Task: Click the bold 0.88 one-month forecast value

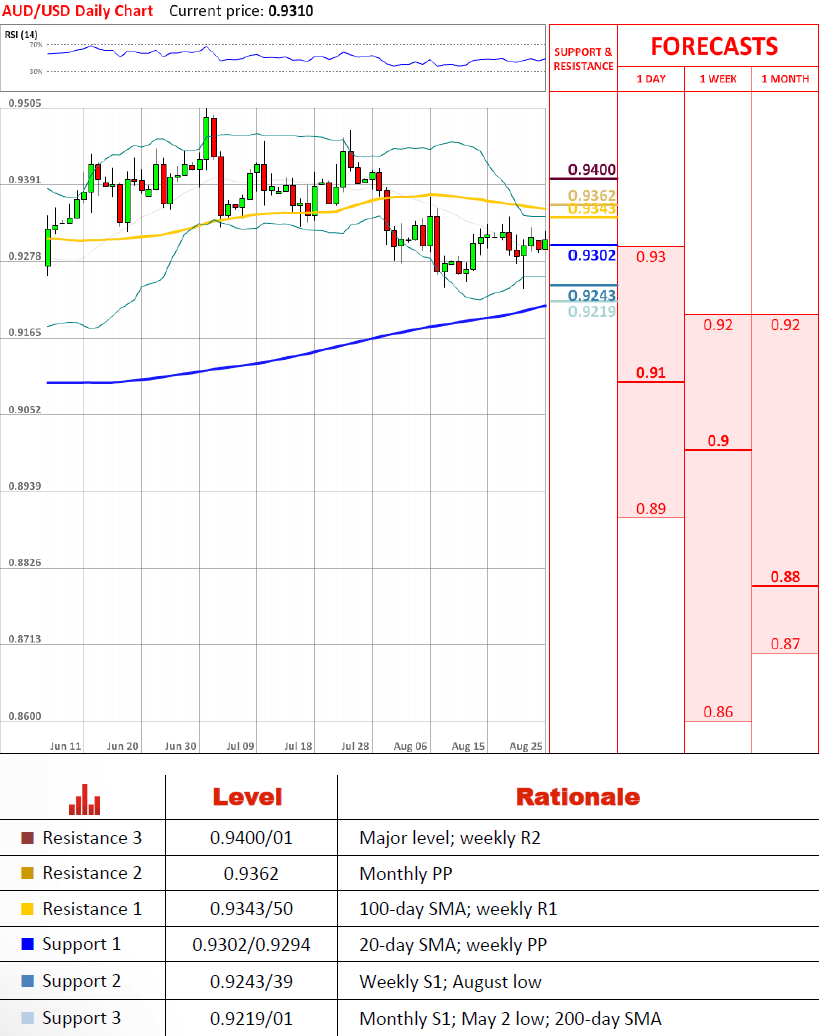Action: (x=785, y=577)
